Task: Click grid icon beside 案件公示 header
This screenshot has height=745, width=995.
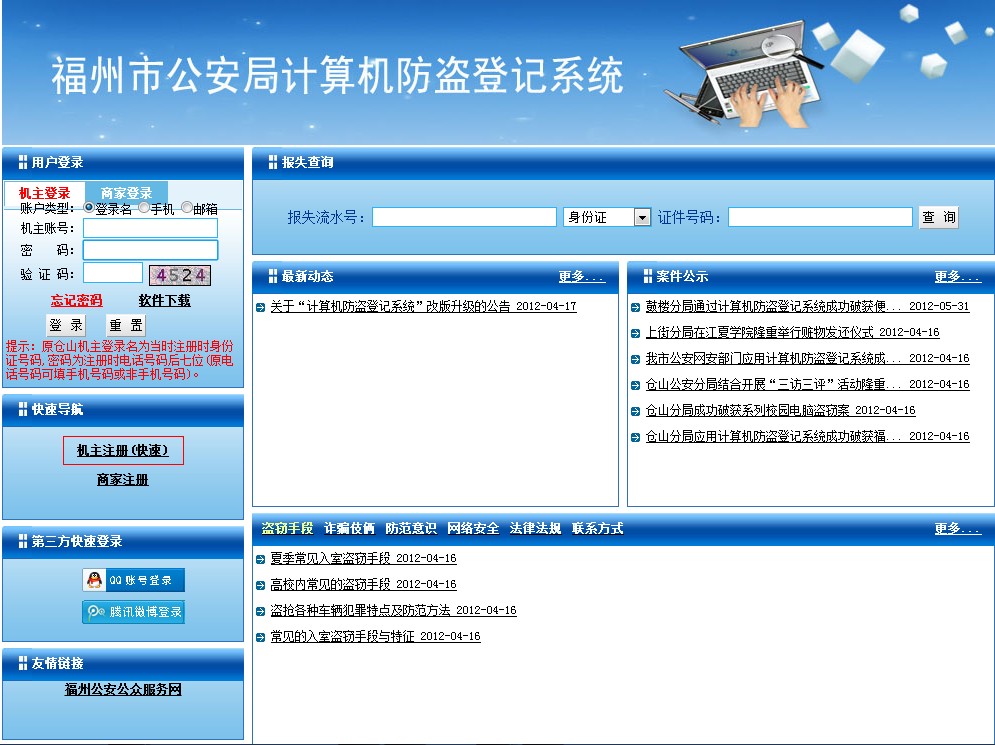Action: 647,276
